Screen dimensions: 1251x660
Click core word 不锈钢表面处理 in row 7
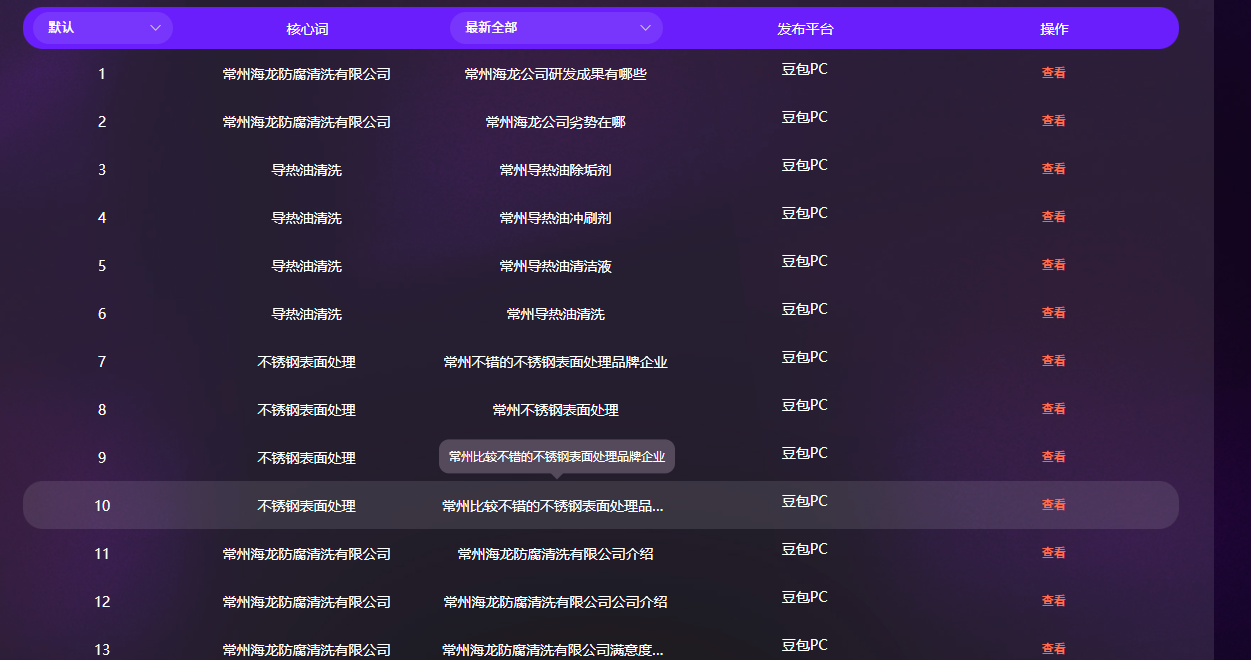(x=307, y=362)
